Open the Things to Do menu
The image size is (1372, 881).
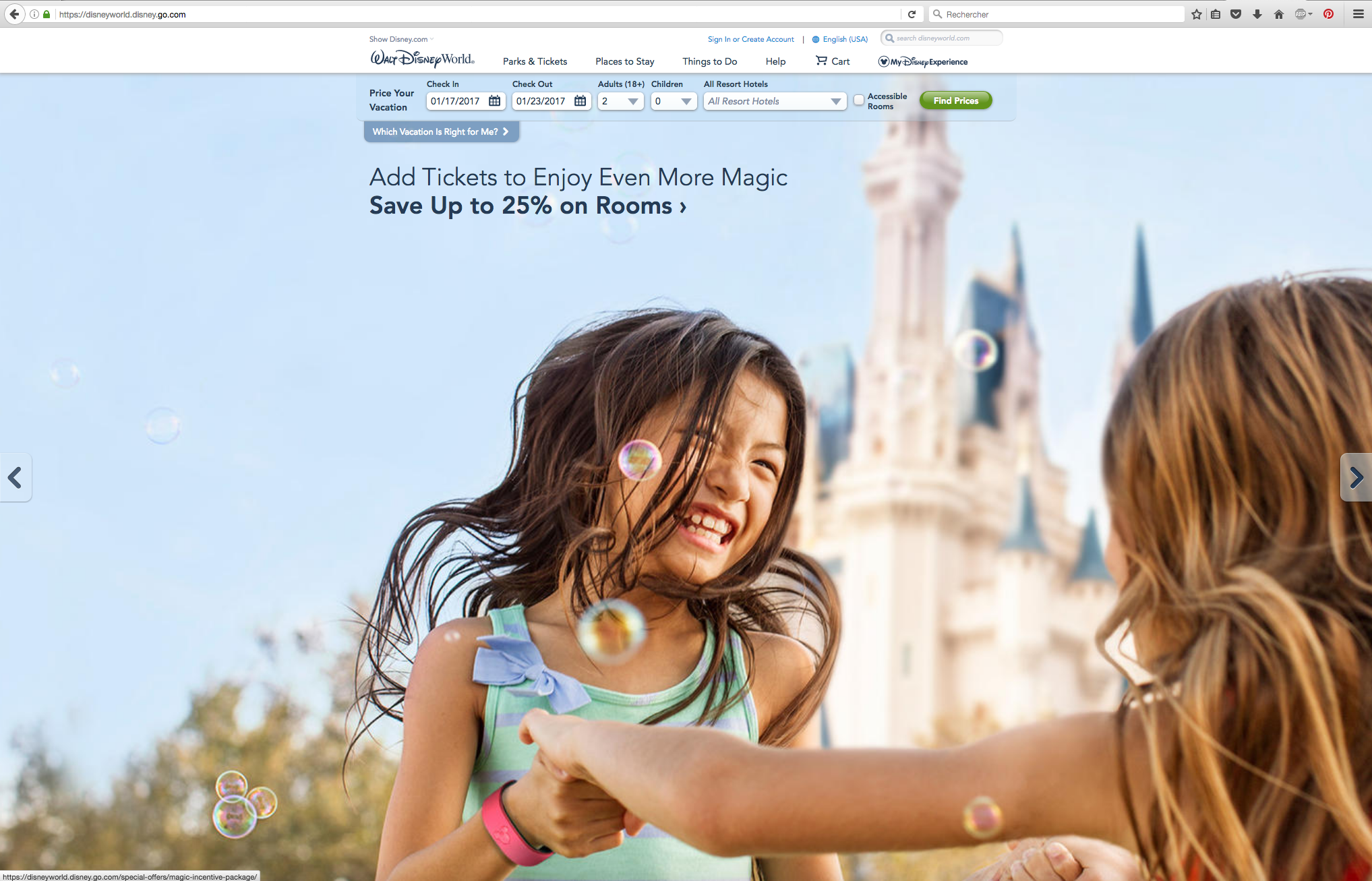pos(709,61)
